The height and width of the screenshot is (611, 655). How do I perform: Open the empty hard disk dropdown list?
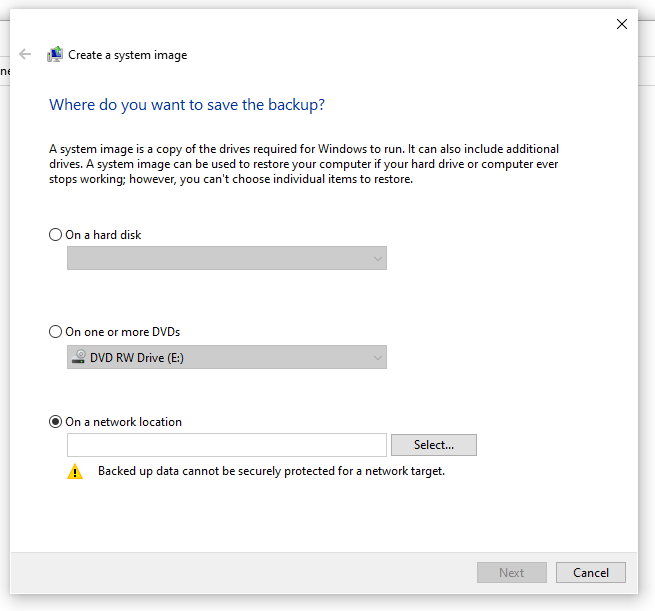[x=226, y=259]
